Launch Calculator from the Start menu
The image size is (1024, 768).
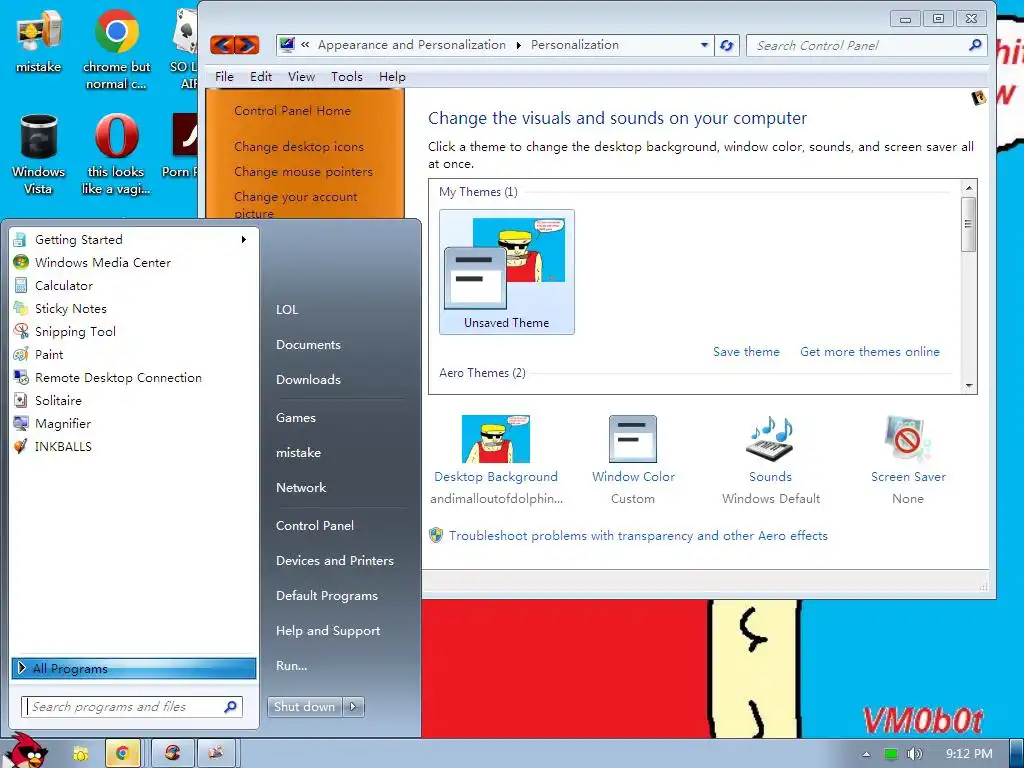pos(63,285)
